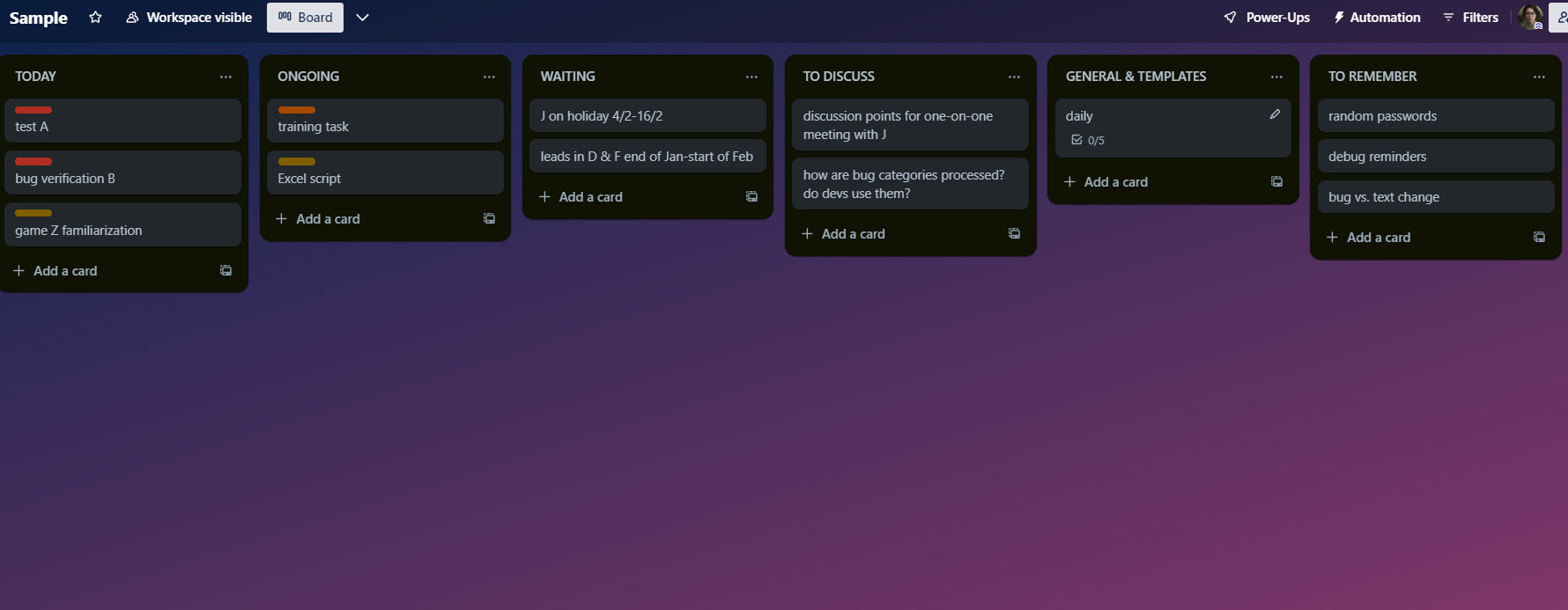Open TO DISCUSS list actions menu
The height and width of the screenshot is (610, 1568).
click(1014, 77)
